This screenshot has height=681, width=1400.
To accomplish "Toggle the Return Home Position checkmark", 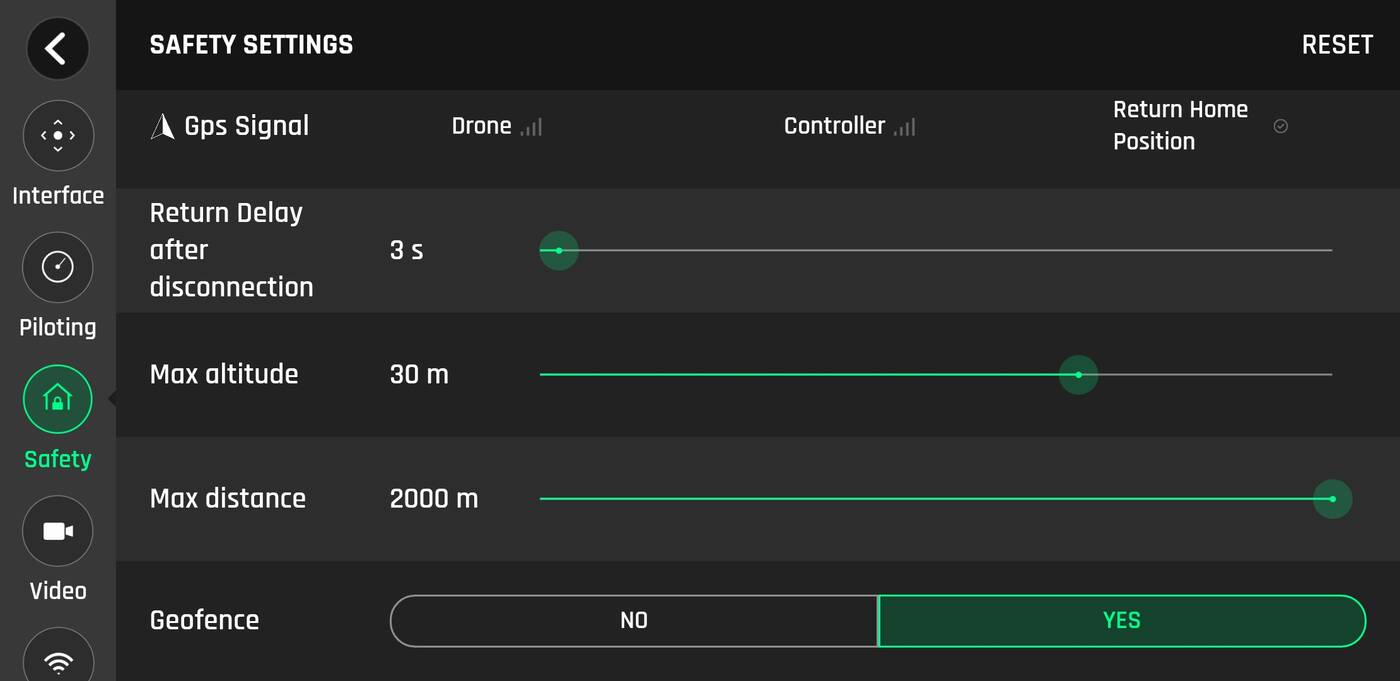I will click(x=1280, y=126).
